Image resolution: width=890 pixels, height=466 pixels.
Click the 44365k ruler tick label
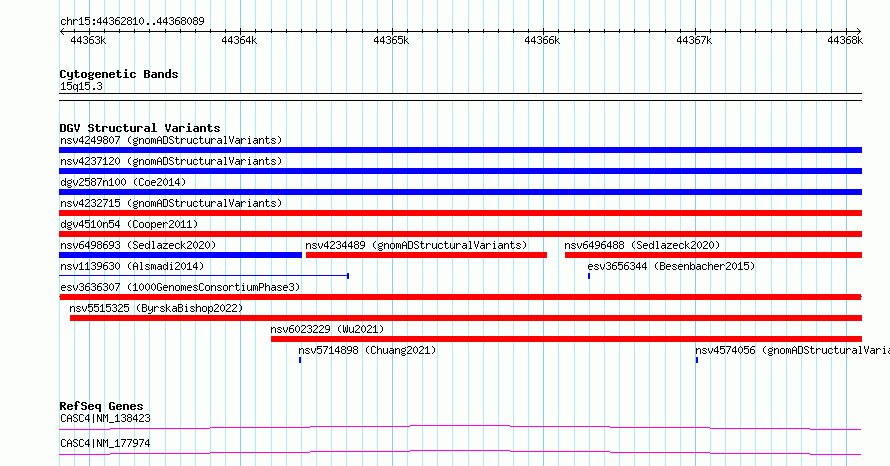(x=391, y=40)
